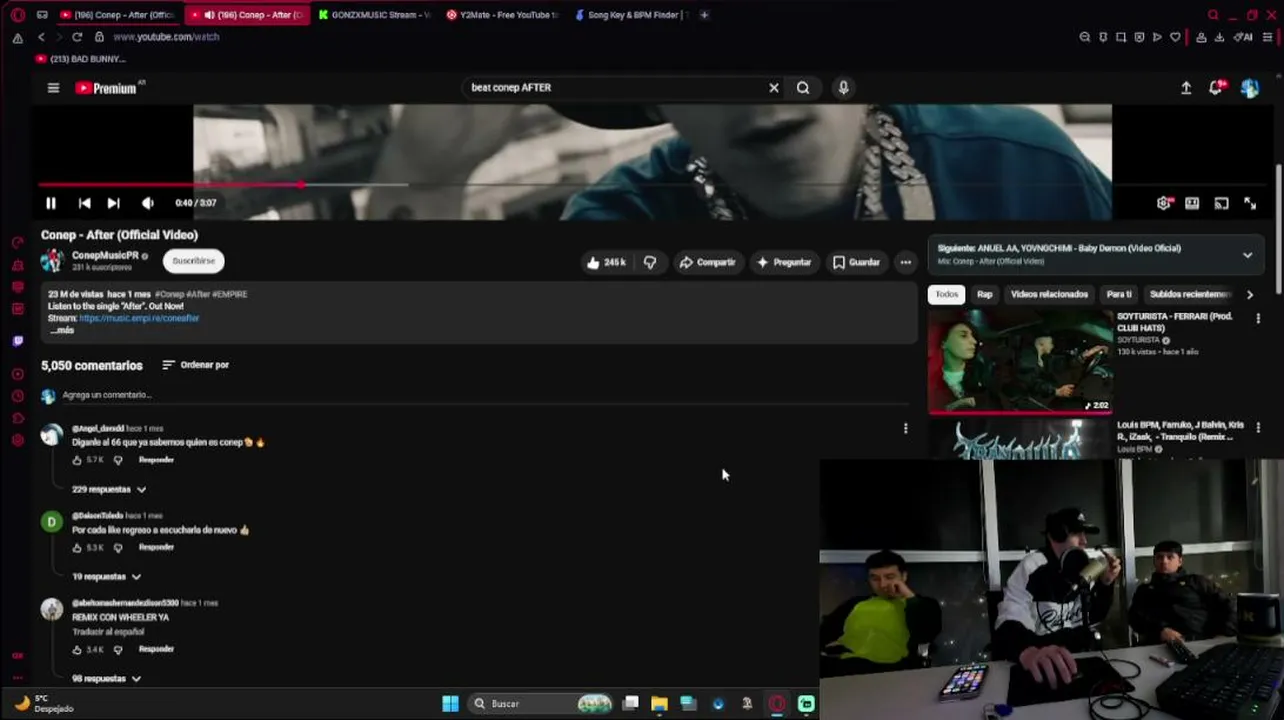Viewport: 1284px width, 720px height.
Task: Open File Explorer from taskbar
Action: 659,703
